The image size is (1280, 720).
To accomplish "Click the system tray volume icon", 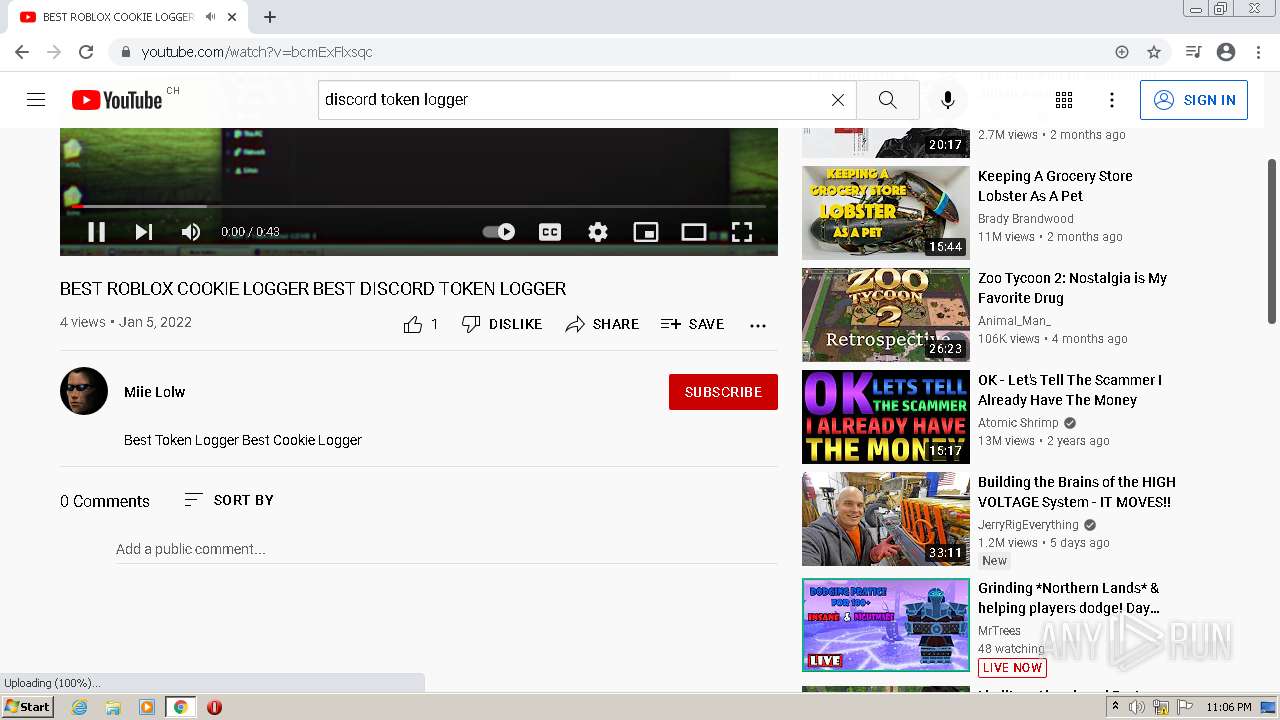I will 1137,707.
